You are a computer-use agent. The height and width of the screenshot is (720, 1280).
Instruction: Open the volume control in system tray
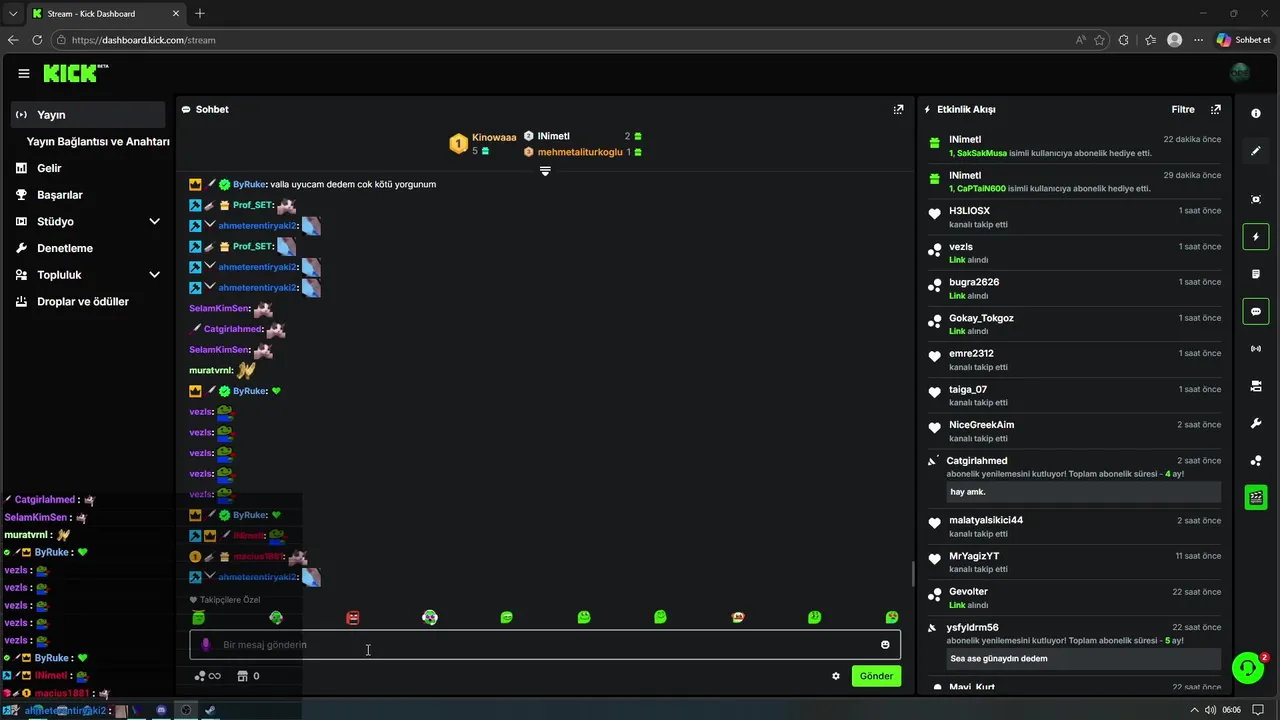click(x=1211, y=710)
